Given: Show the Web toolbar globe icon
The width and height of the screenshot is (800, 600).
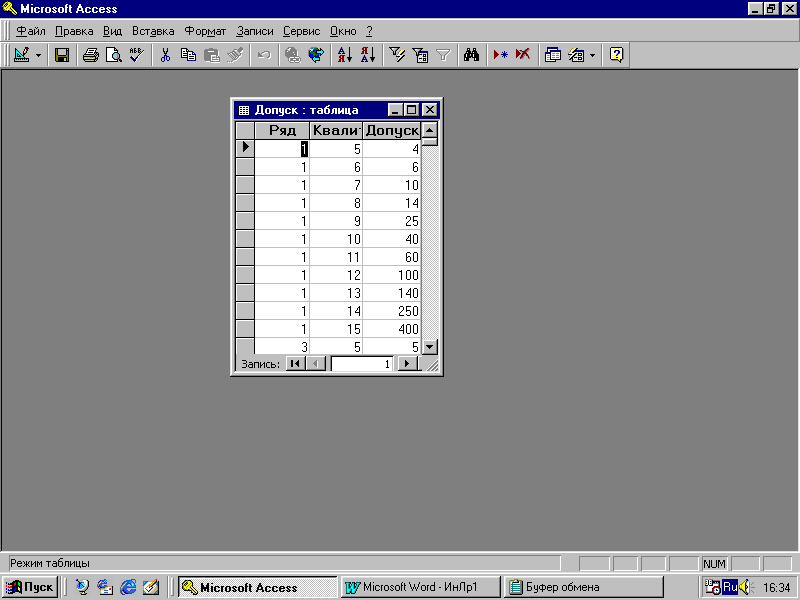Looking at the screenshot, I should [x=316, y=55].
